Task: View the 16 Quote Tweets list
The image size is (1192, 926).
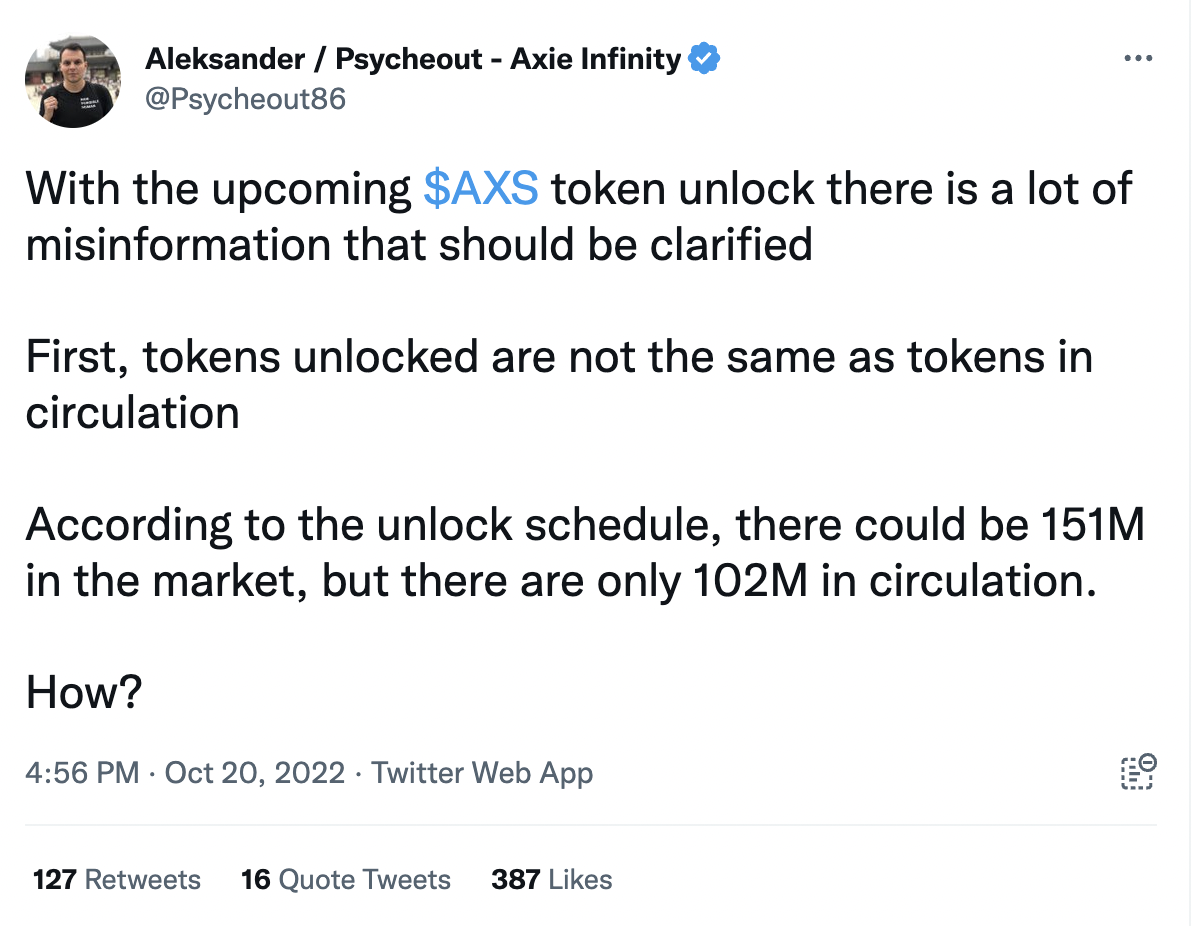Action: click(x=346, y=880)
